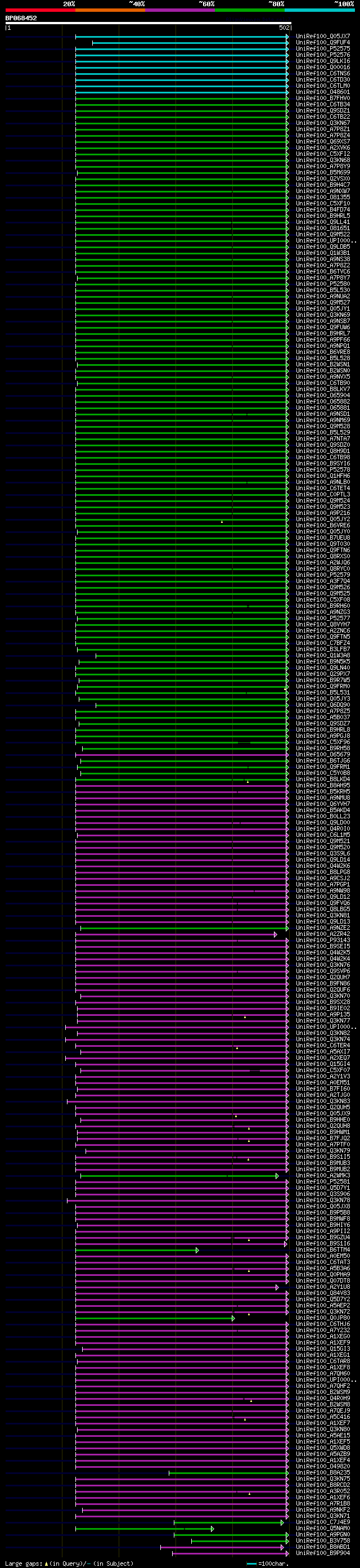
Task: Select hit UniRef100_B9HHE0
Action: click(x=323, y=1120)
